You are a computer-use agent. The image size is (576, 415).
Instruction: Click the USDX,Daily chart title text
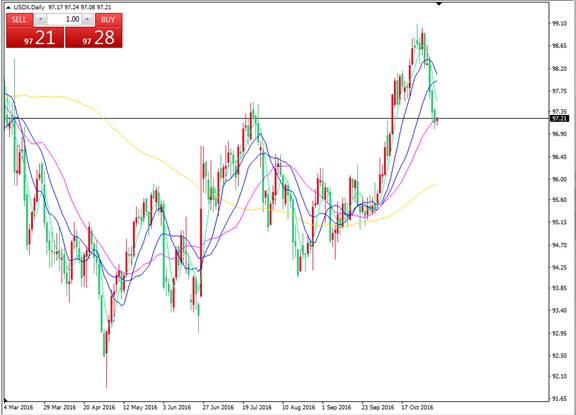pos(29,7)
